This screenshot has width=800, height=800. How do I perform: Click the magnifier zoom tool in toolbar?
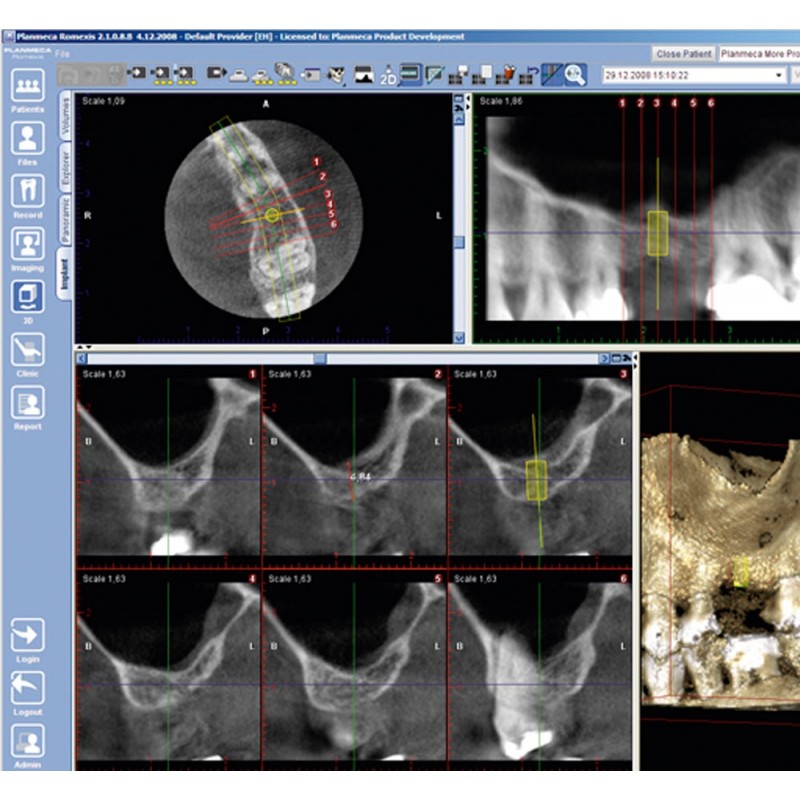tap(574, 73)
